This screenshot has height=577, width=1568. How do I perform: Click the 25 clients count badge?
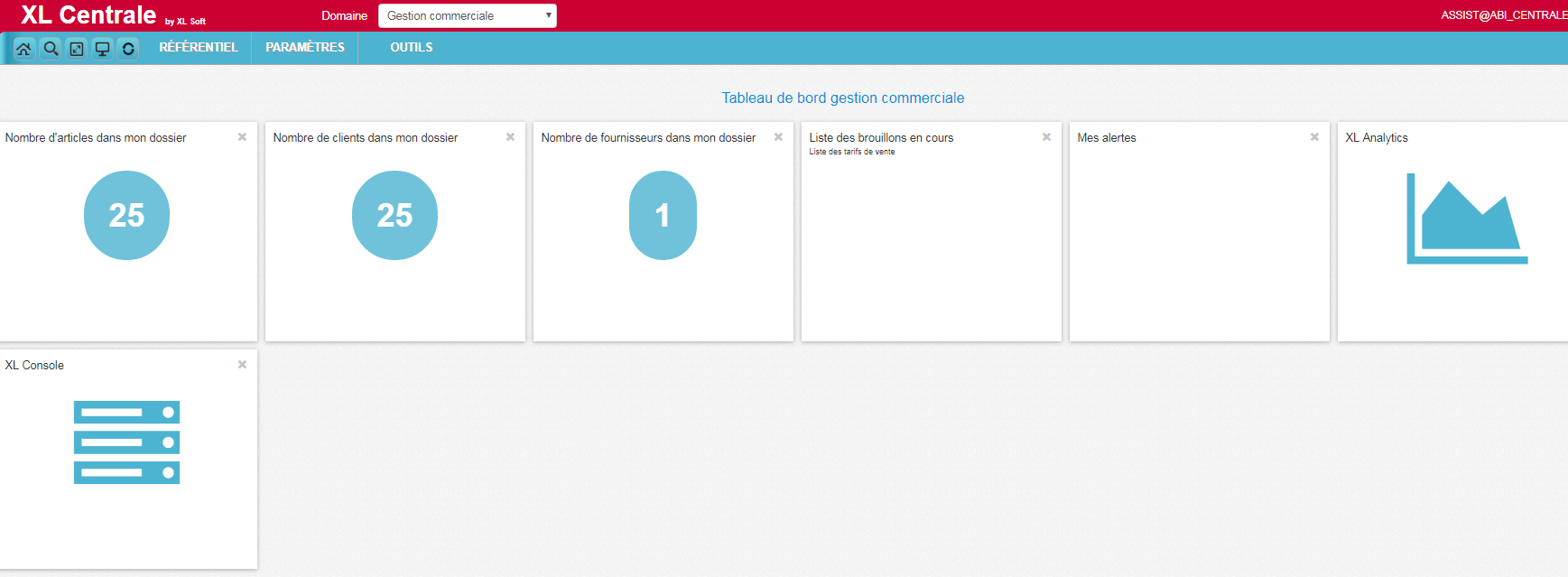tap(394, 215)
